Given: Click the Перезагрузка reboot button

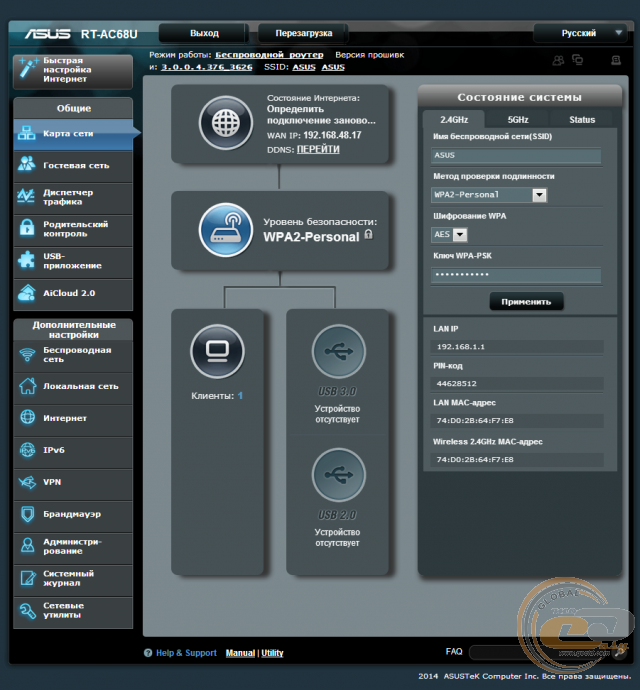Looking at the screenshot, I should coord(303,33).
